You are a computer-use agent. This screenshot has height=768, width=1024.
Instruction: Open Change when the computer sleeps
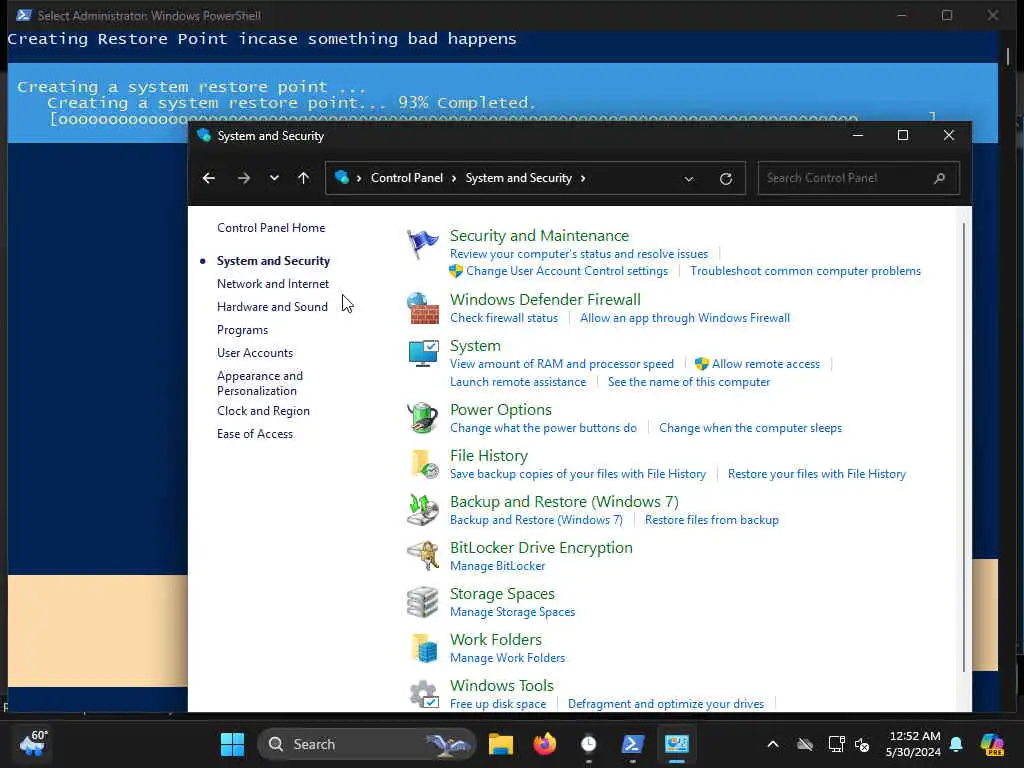tap(750, 428)
